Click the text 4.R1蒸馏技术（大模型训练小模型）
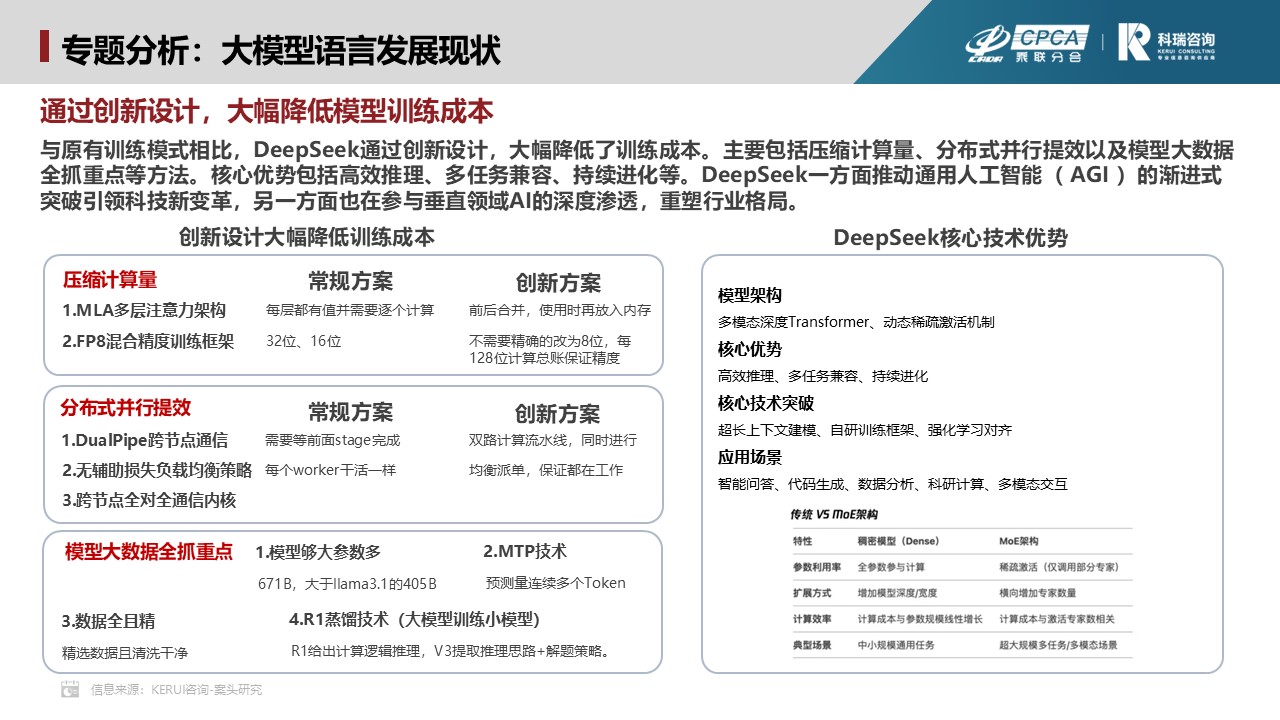The width and height of the screenshot is (1280, 720). (415, 619)
